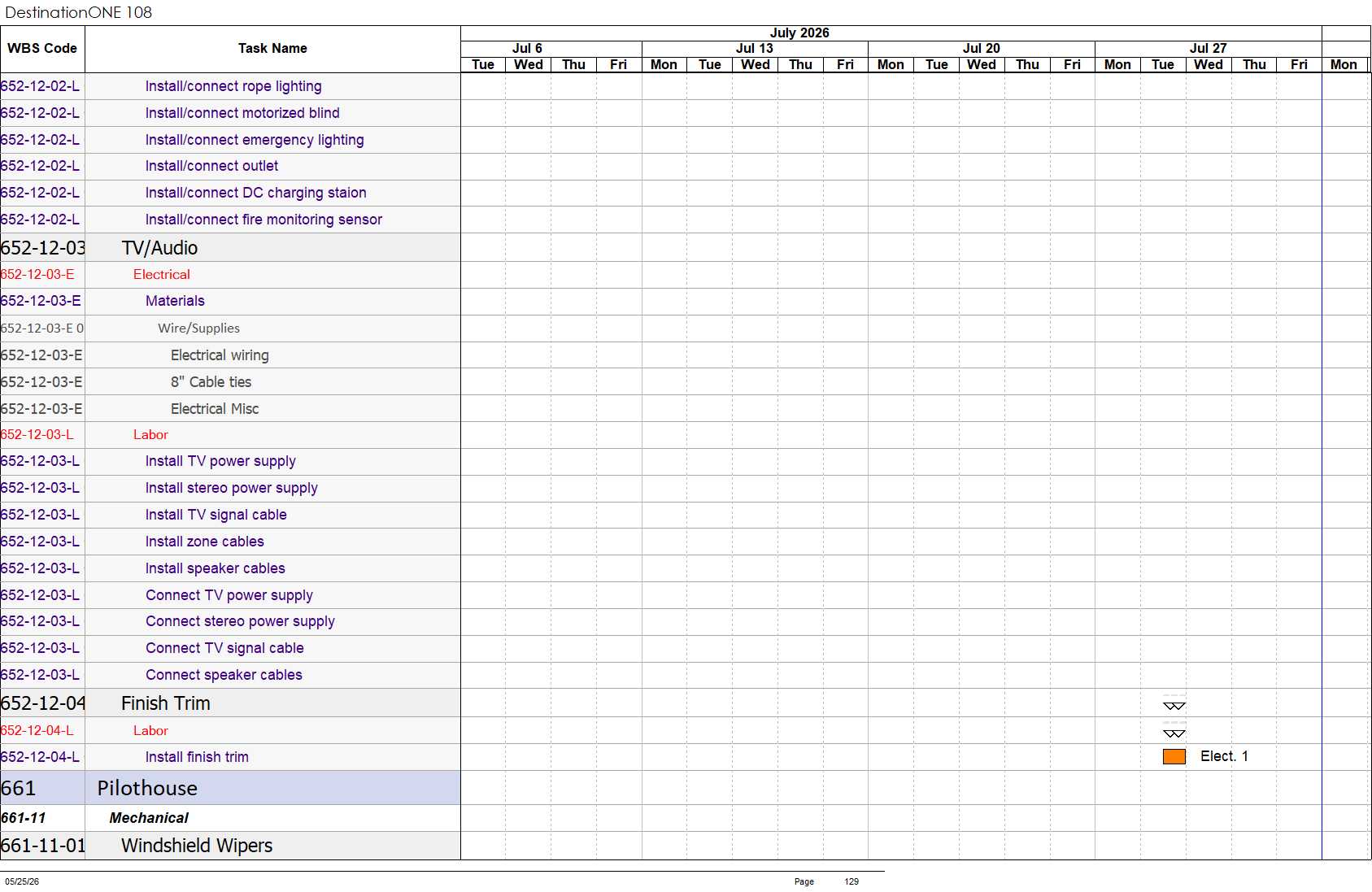Select the Jul 27 week header
The height and width of the screenshot is (892, 1372).
(1209, 49)
